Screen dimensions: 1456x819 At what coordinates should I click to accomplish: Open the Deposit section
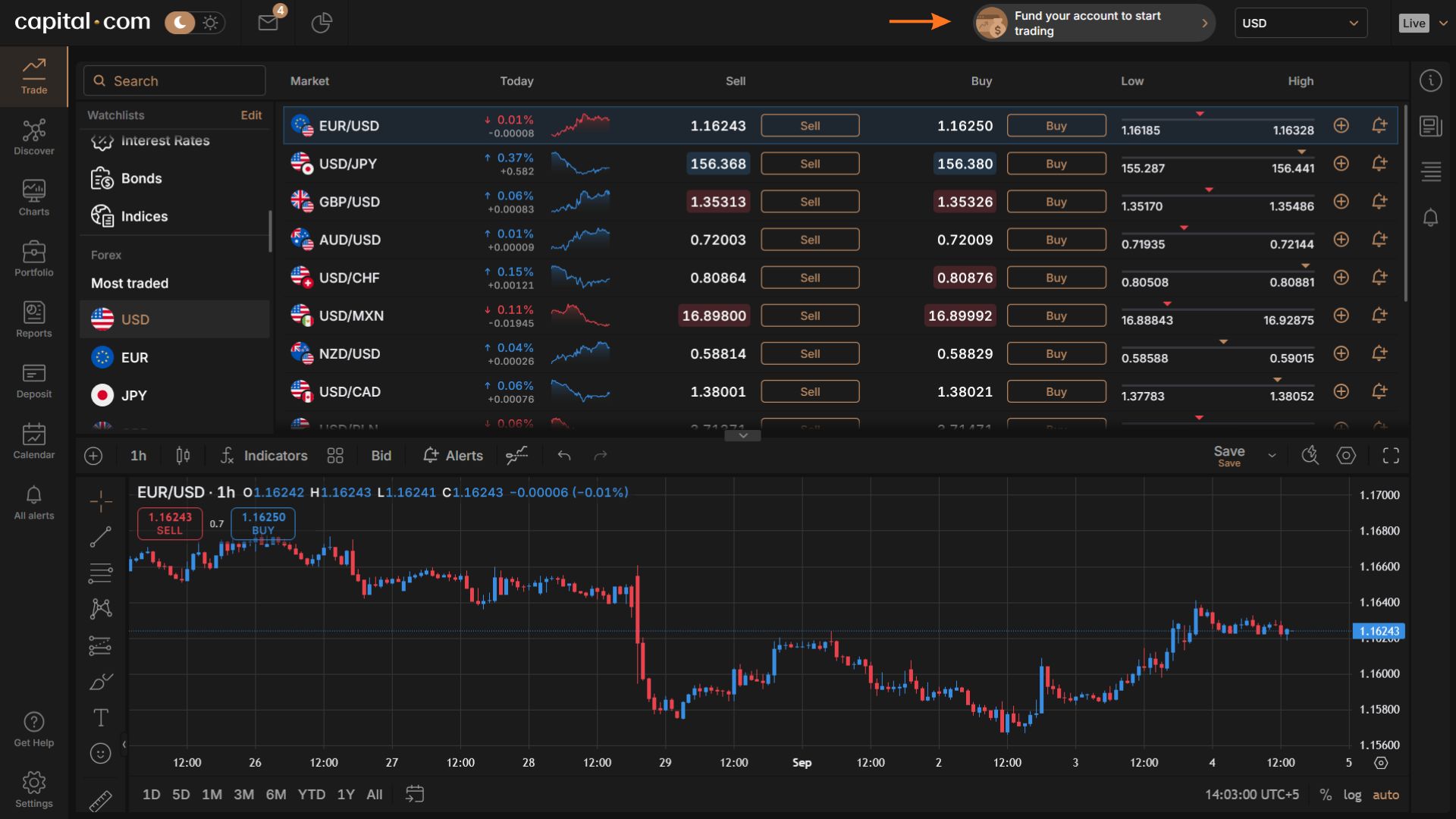pos(34,380)
